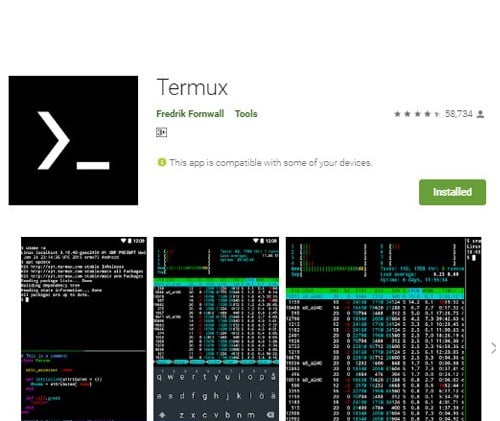The image size is (500, 421).
Task: Open second screenshot with on-screen keyboard
Action: click(x=216, y=329)
